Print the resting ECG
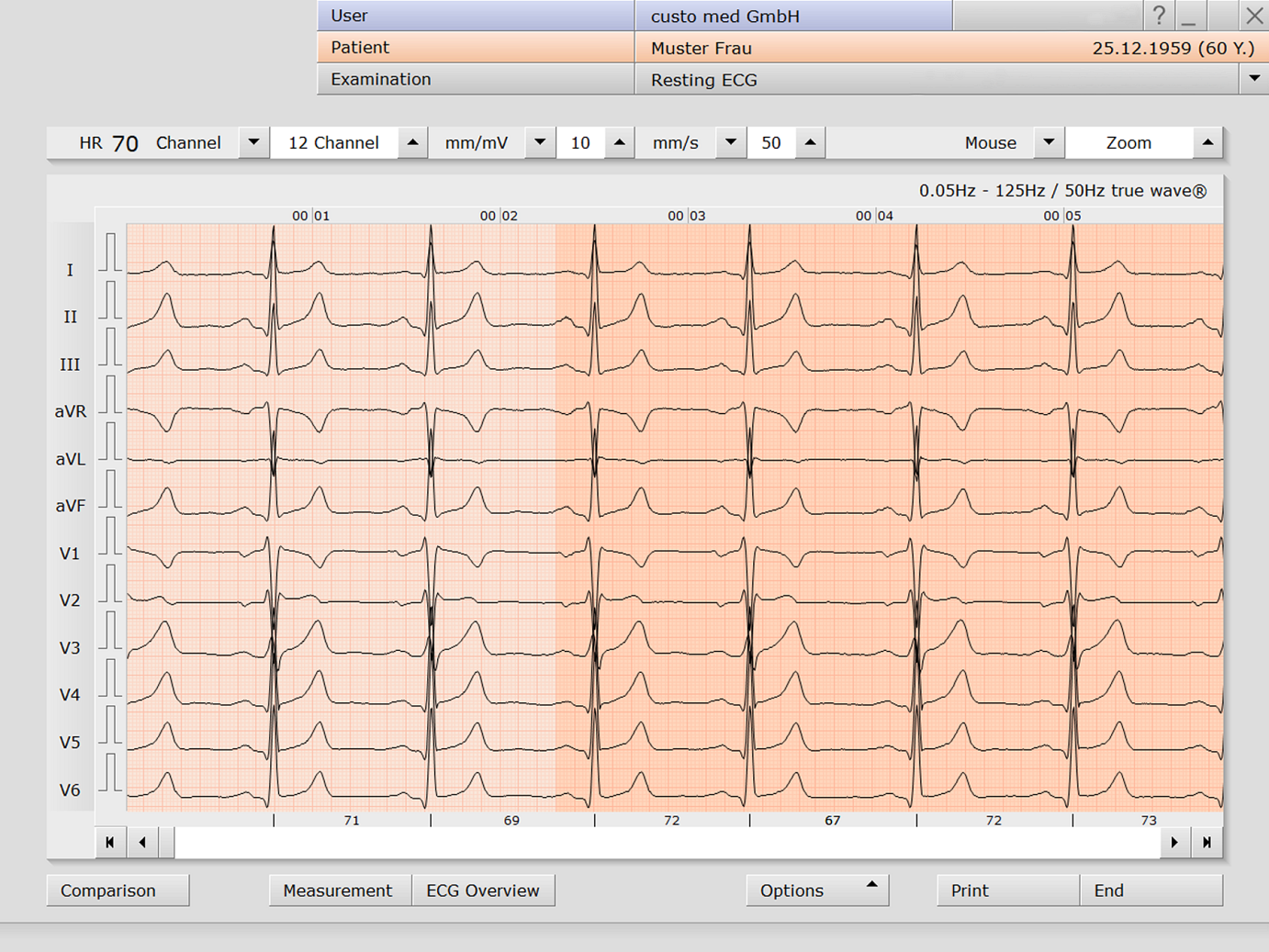This screenshot has width=1269, height=952. point(1007,890)
